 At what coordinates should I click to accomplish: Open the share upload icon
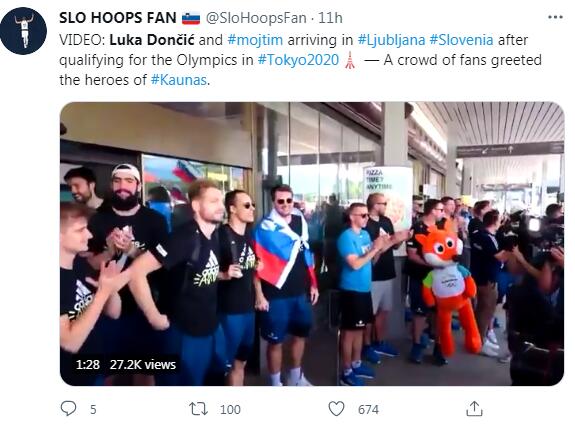[474, 409]
